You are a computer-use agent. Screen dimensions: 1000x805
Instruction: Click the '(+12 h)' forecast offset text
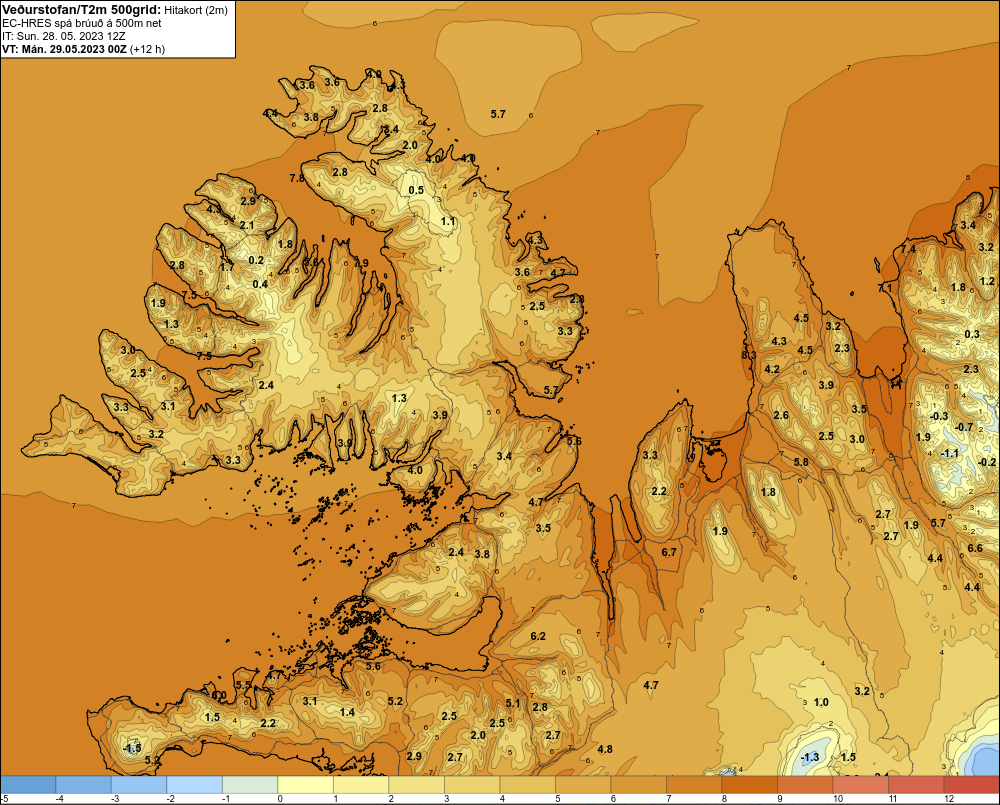[147, 48]
